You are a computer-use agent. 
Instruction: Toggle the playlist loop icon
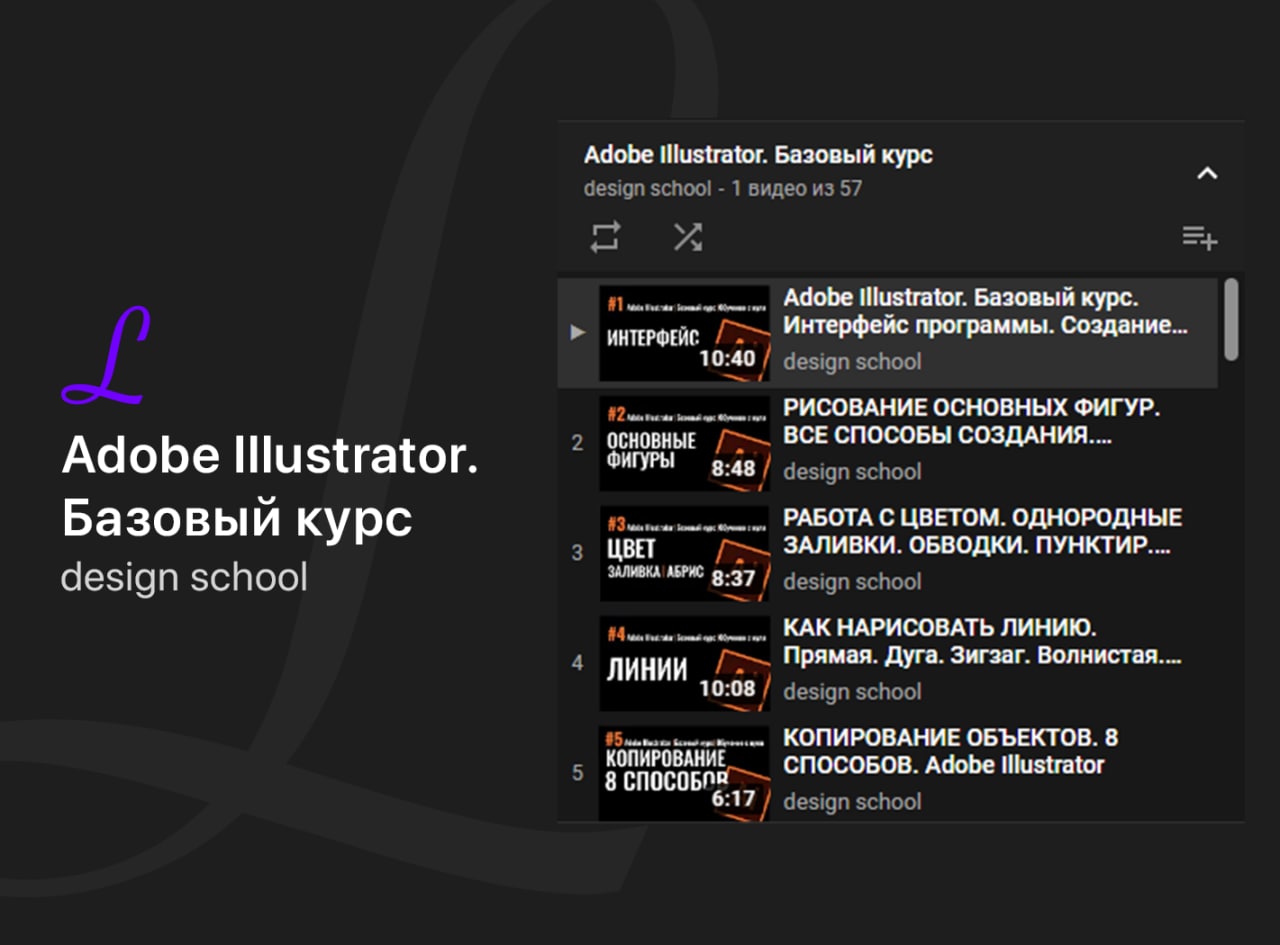[605, 237]
